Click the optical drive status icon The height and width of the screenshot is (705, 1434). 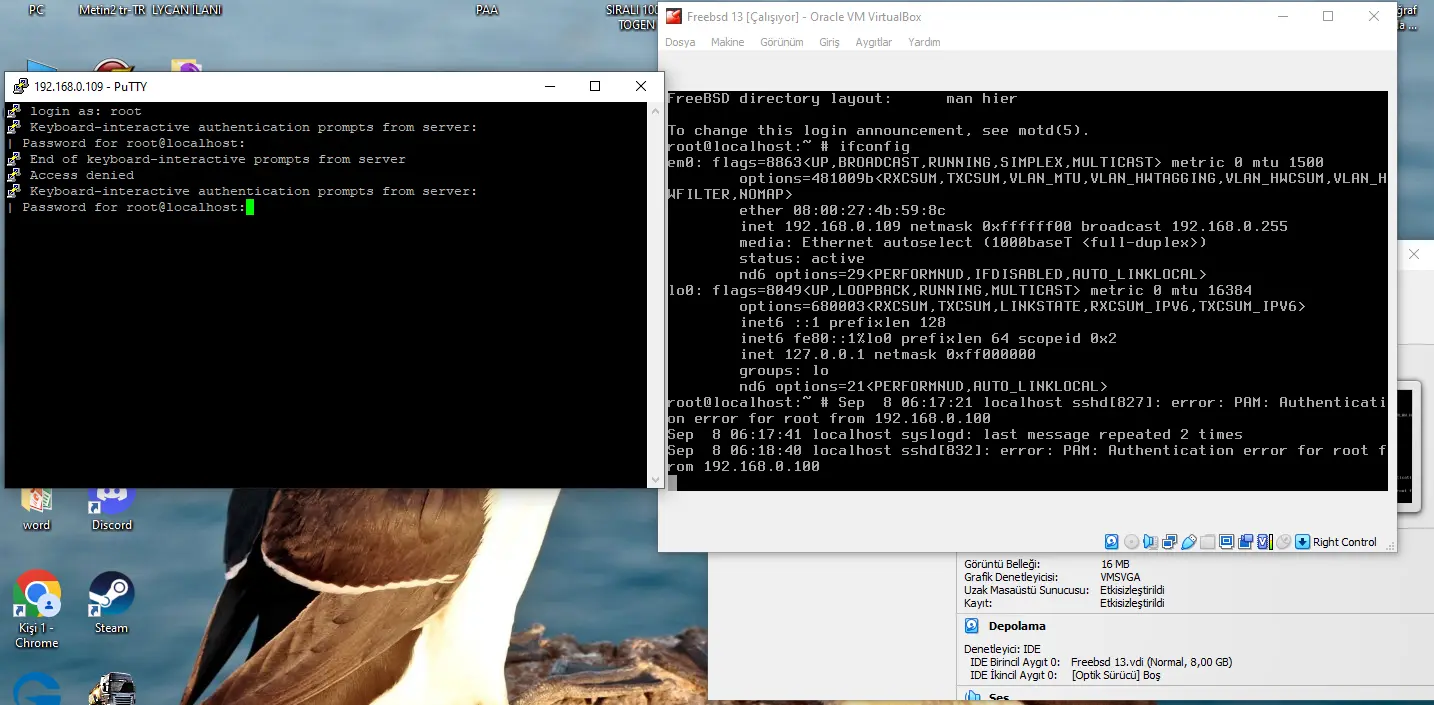[1131, 542]
